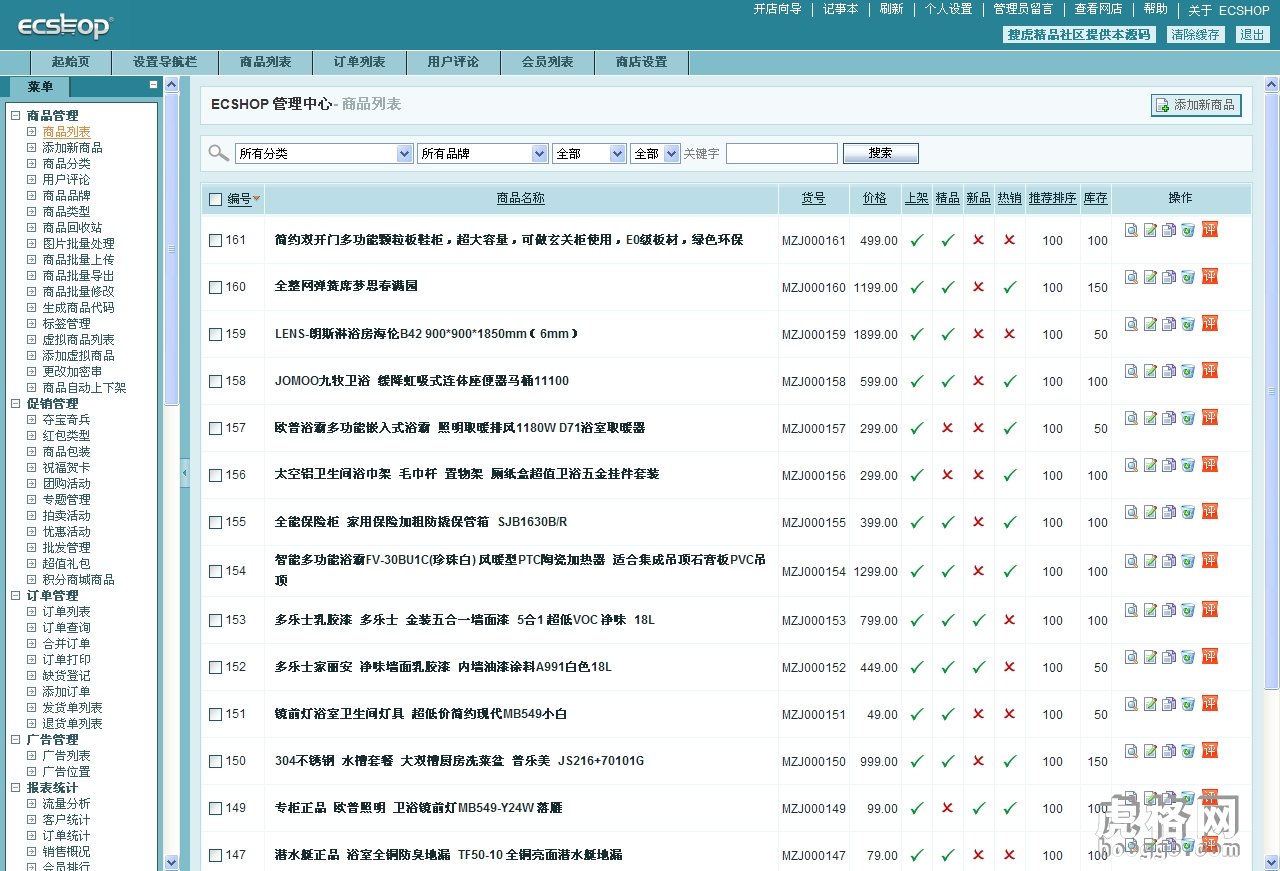
Task: Click the 退出 logout button
Action: click(1253, 34)
